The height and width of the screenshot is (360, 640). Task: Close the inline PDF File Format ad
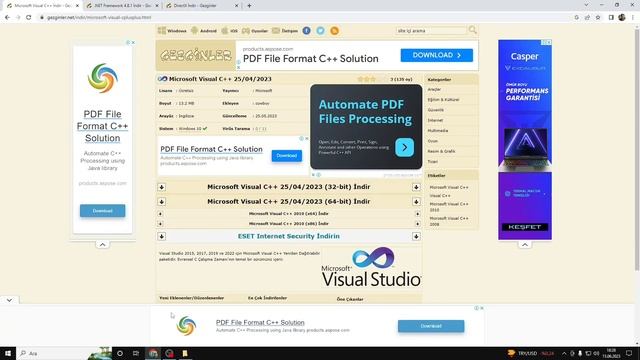pyautogui.click(x=307, y=139)
